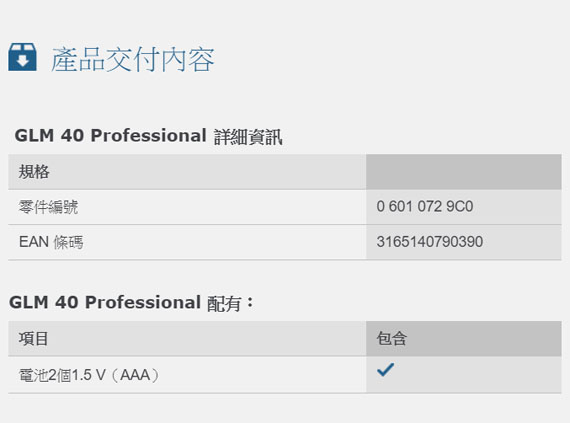Click the 零件編號 row label
The image size is (570, 423).
point(48,207)
